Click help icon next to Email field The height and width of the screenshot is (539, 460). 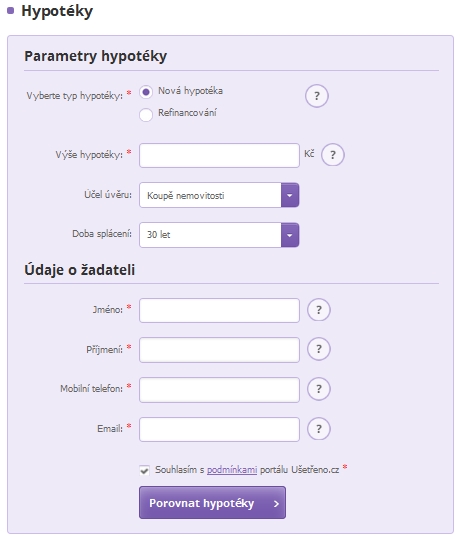[319, 429]
